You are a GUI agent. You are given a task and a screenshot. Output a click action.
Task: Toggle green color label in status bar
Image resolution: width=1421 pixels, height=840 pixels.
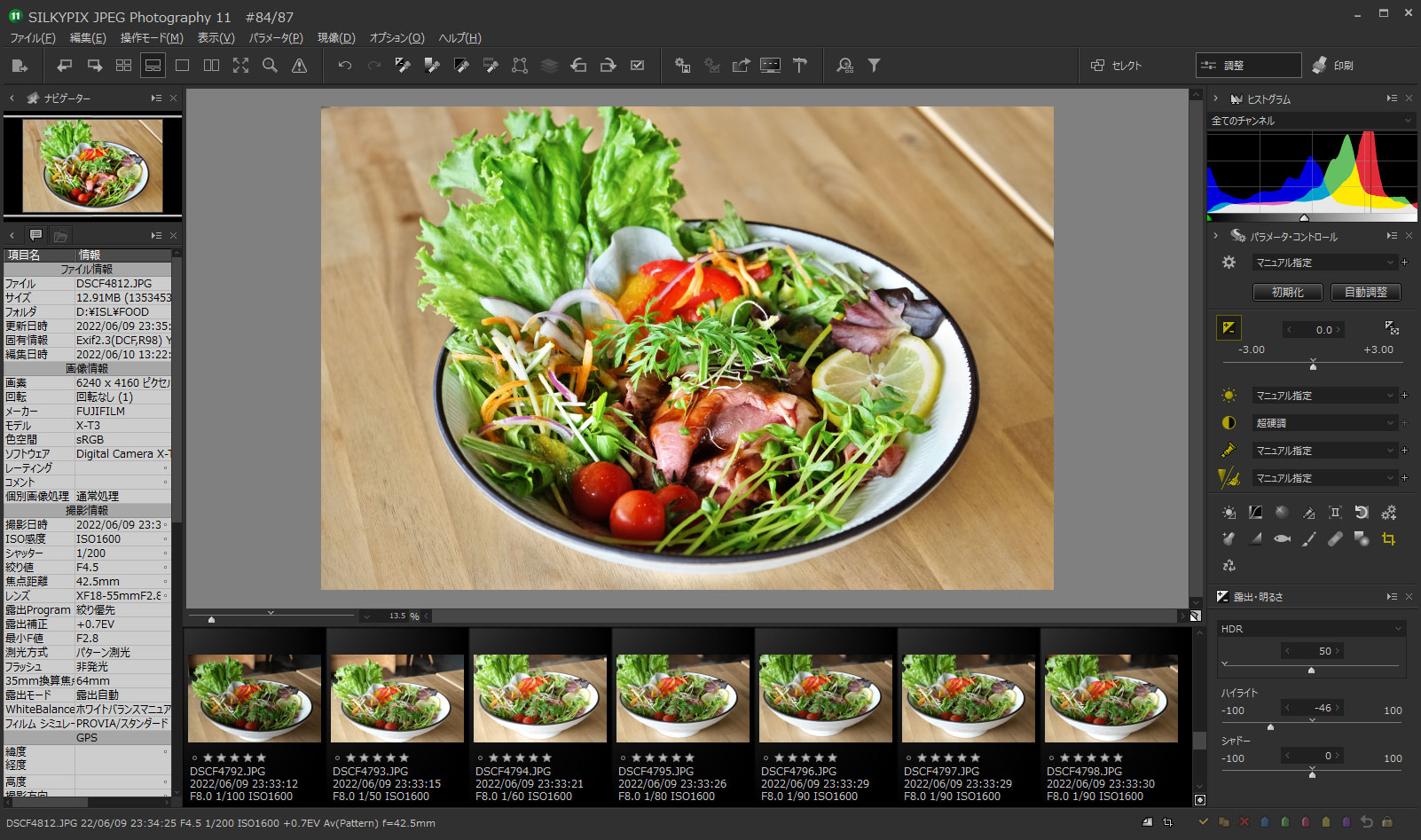click(x=1285, y=822)
